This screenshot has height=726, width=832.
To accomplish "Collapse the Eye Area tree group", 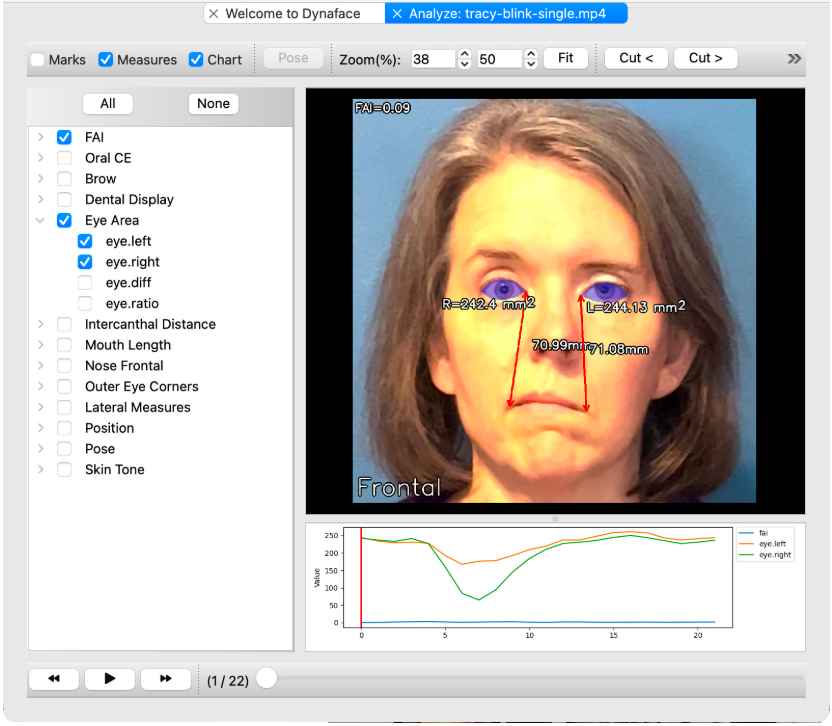I will pos(40,221).
